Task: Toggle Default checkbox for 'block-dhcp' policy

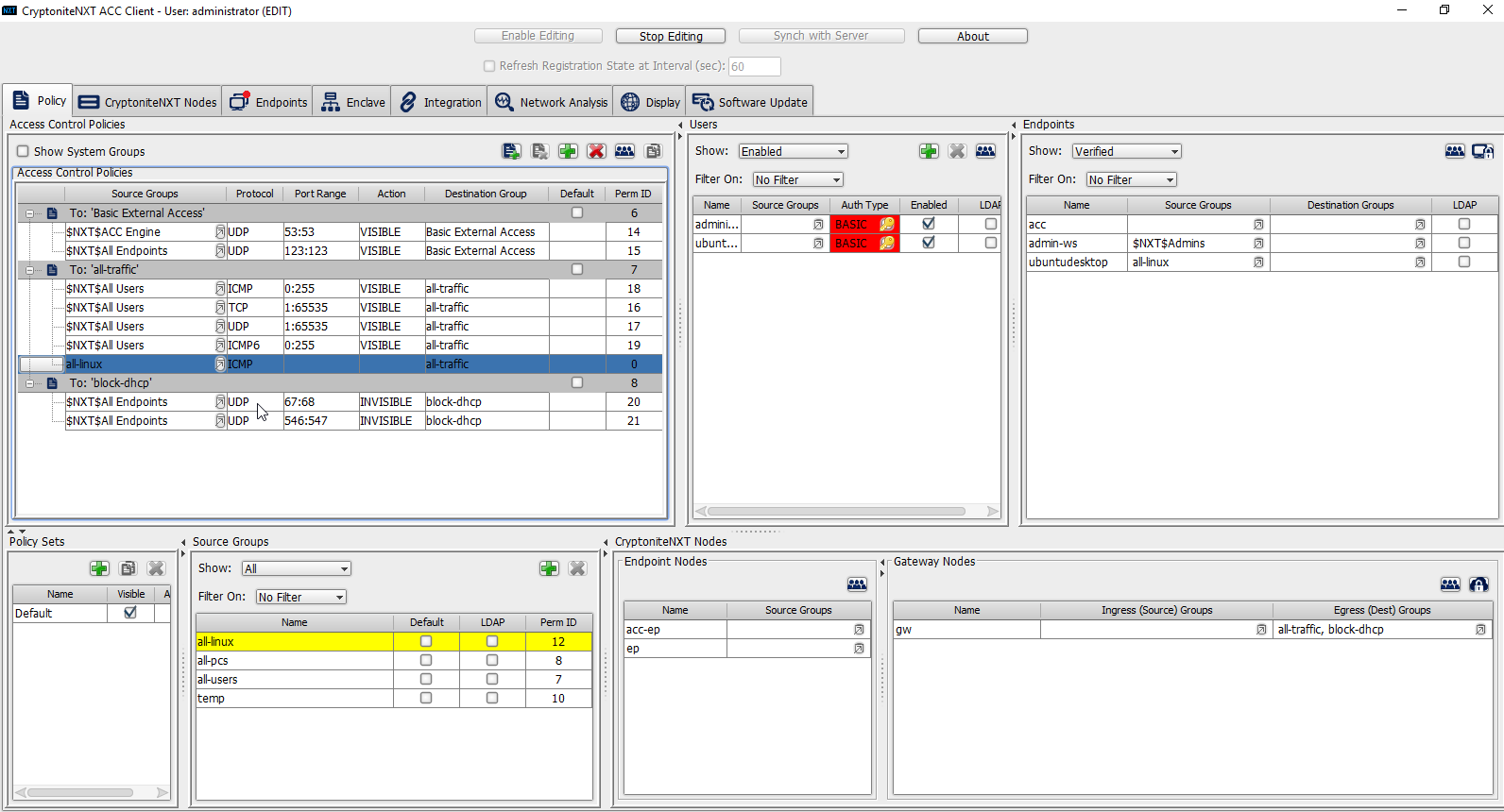Action: (577, 383)
